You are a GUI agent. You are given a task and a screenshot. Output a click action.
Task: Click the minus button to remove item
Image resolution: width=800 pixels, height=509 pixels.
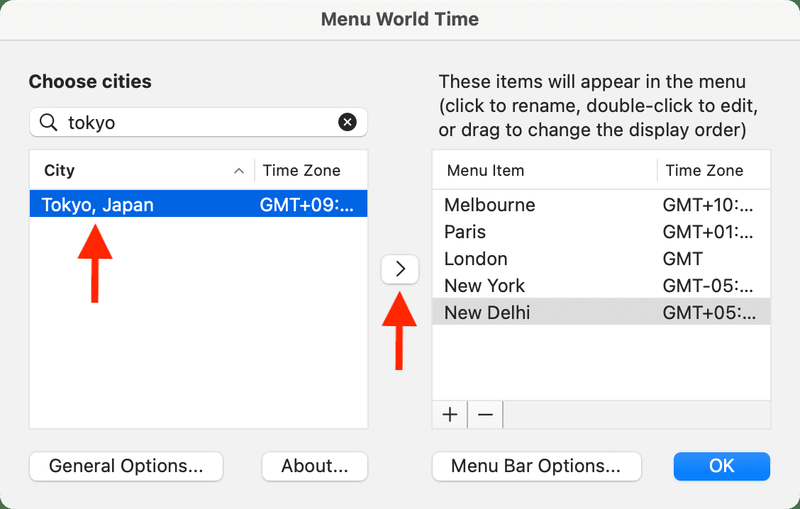pyautogui.click(x=485, y=415)
